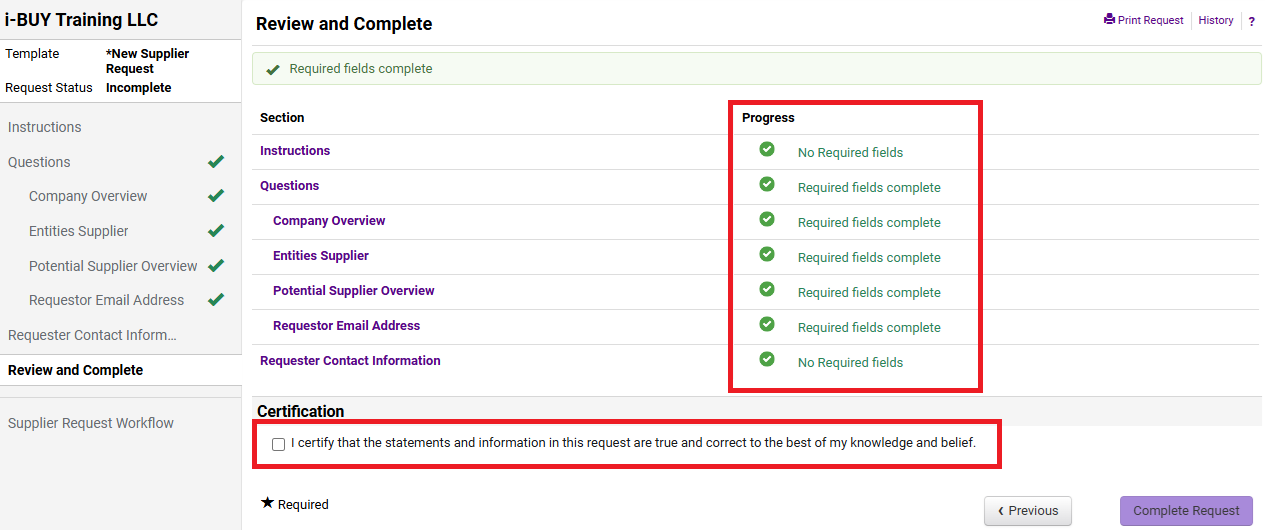Select Review and Complete in the sidebar
This screenshot has height=530, width=1265.
point(76,370)
